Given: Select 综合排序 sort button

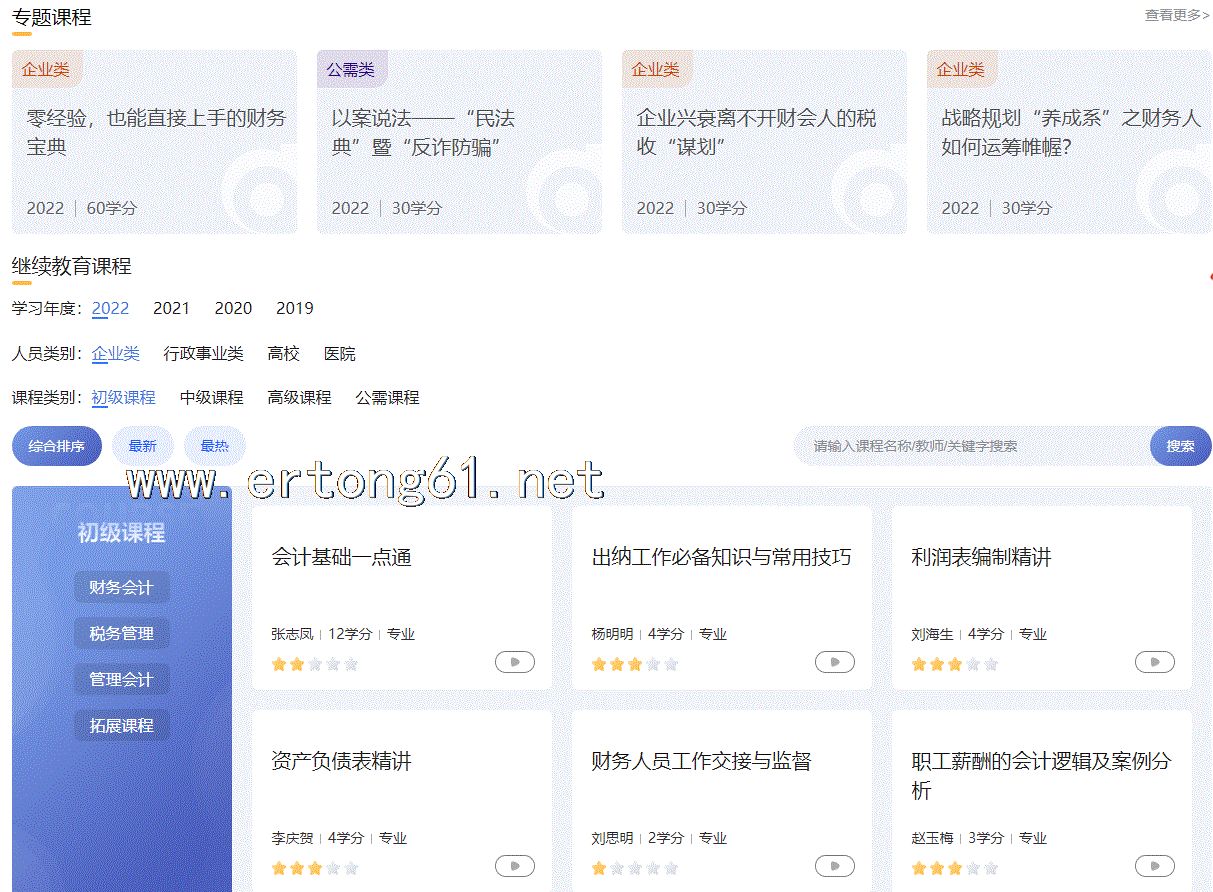Looking at the screenshot, I should click(56, 446).
